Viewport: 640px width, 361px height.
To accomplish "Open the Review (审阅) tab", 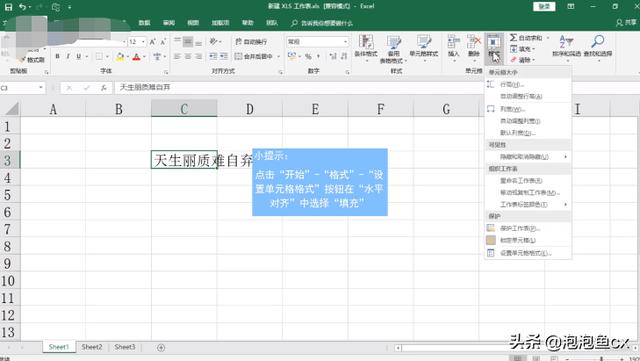I will pyautogui.click(x=169, y=23).
